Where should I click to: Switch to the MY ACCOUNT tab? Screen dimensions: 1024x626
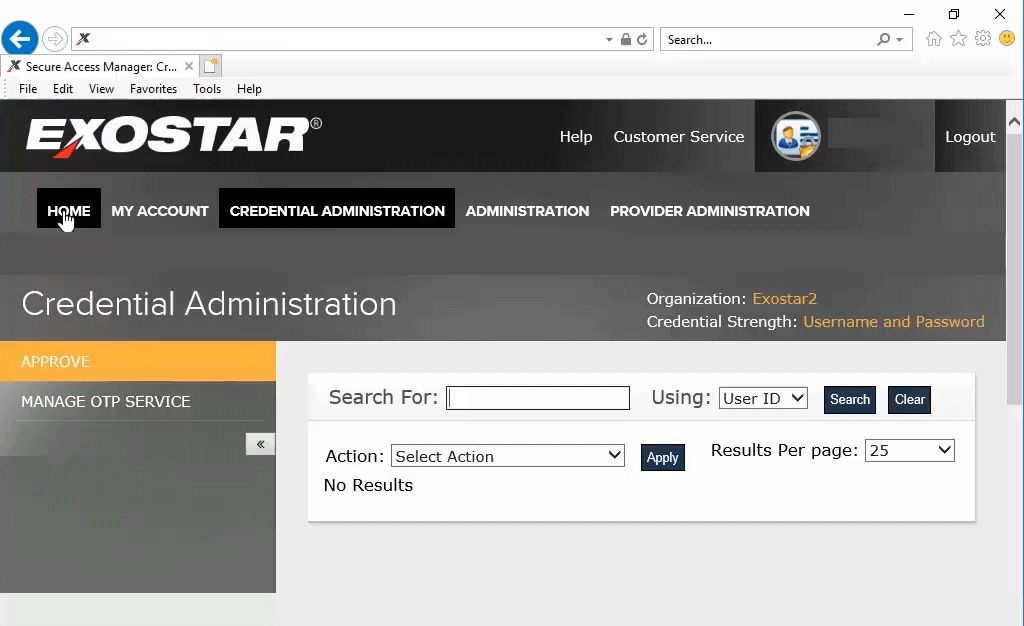pos(159,211)
